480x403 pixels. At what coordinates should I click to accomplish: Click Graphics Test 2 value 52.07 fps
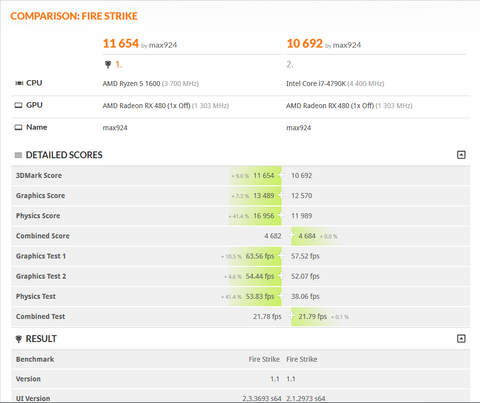point(305,276)
